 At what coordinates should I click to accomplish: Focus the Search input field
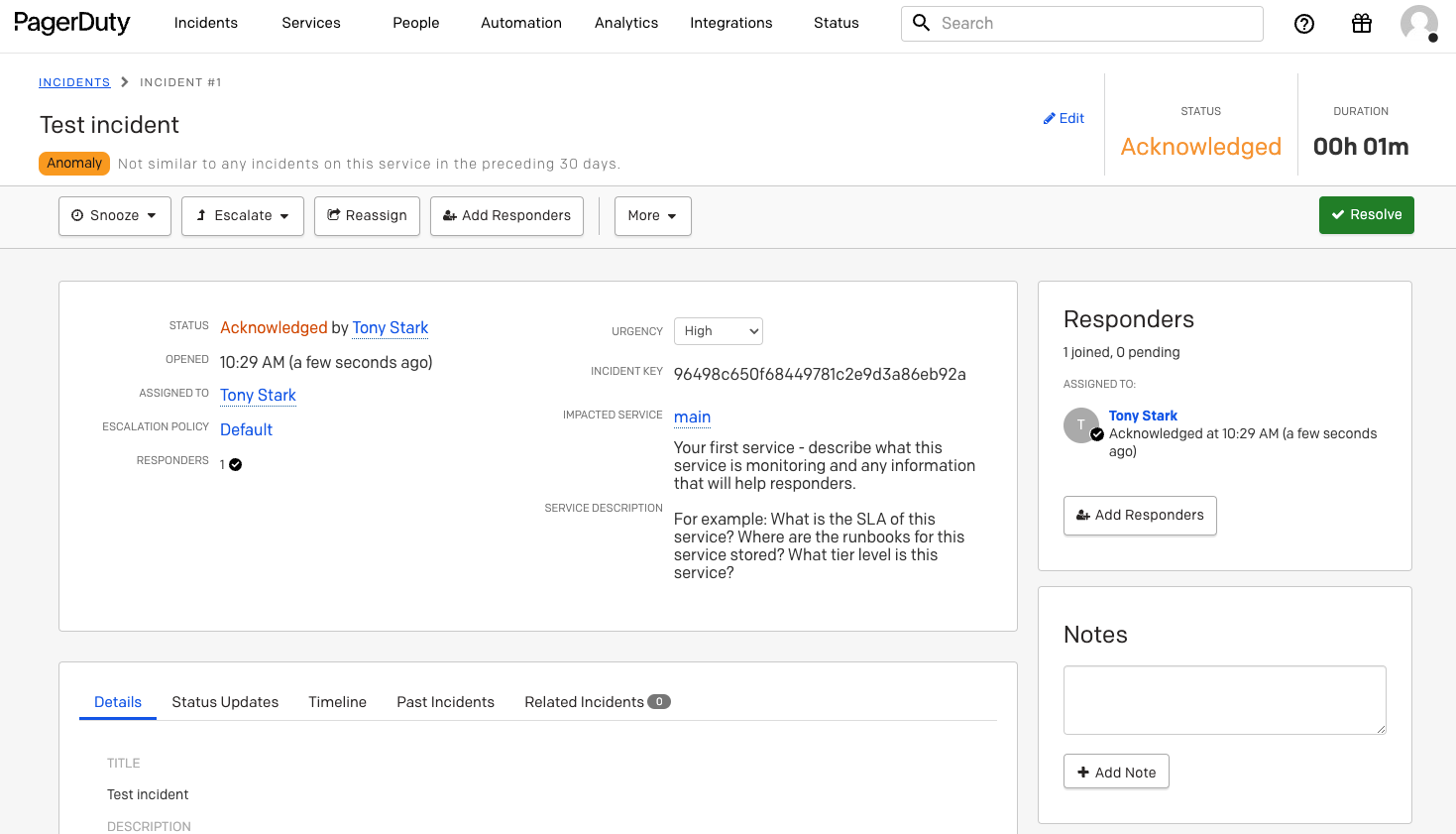click(x=1082, y=24)
